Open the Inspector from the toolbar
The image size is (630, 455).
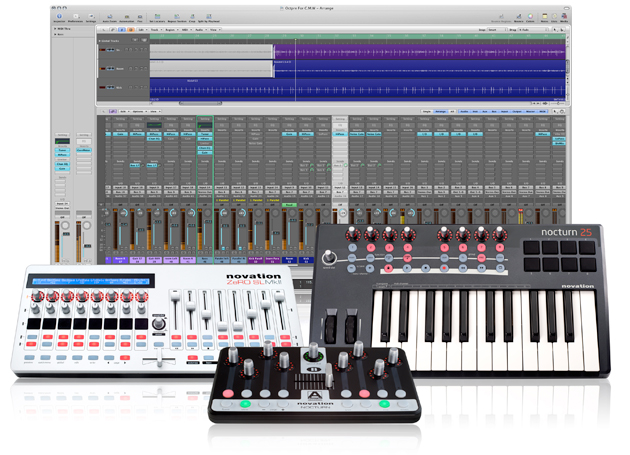[x=59, y=17]
